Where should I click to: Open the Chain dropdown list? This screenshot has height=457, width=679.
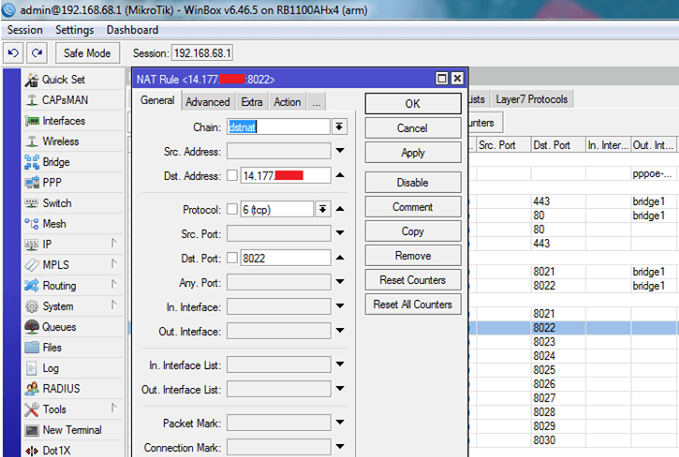(340, 127)
